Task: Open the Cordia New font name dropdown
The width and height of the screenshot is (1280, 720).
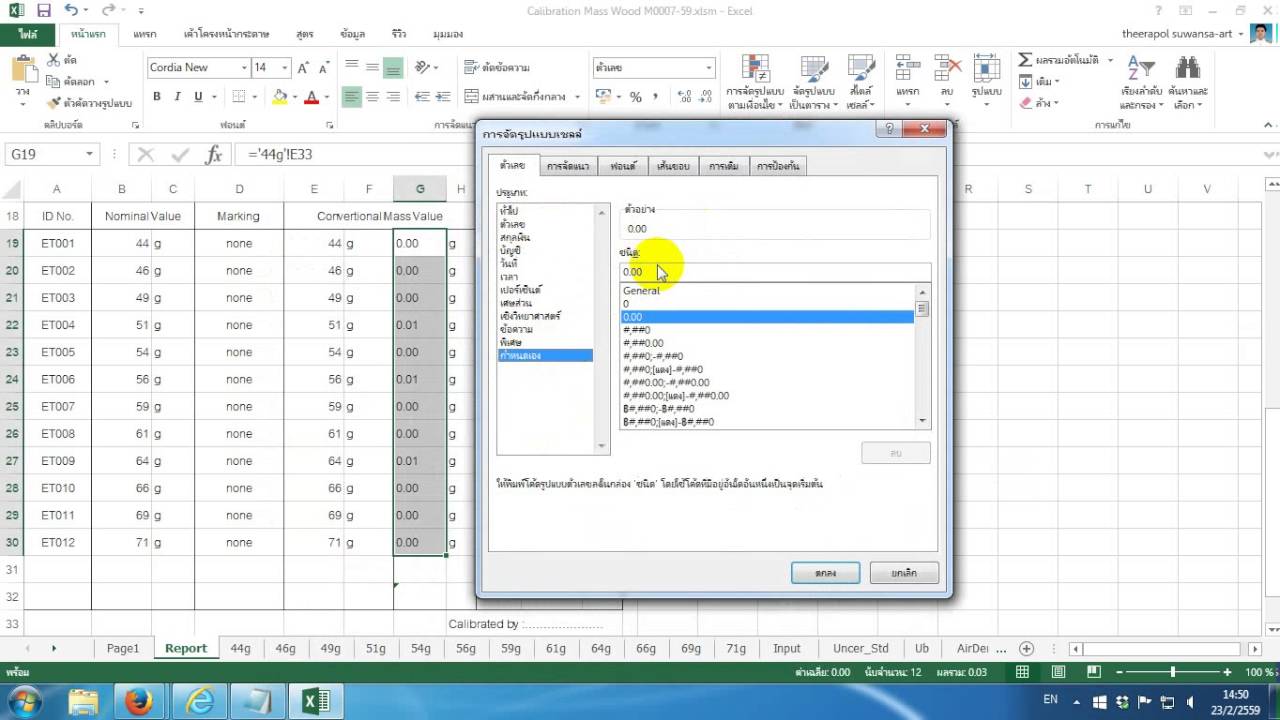Action: [x=244, y=67]
